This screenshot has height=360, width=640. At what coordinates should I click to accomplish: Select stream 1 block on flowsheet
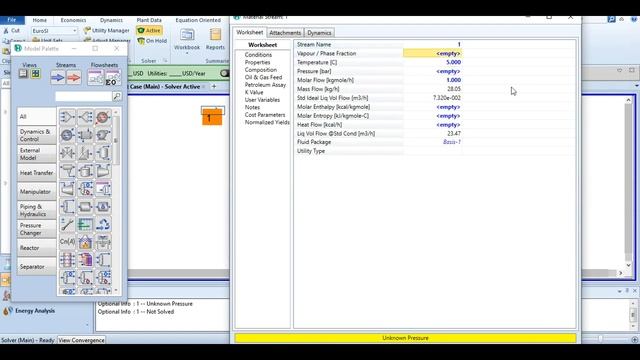coord(212,117)
